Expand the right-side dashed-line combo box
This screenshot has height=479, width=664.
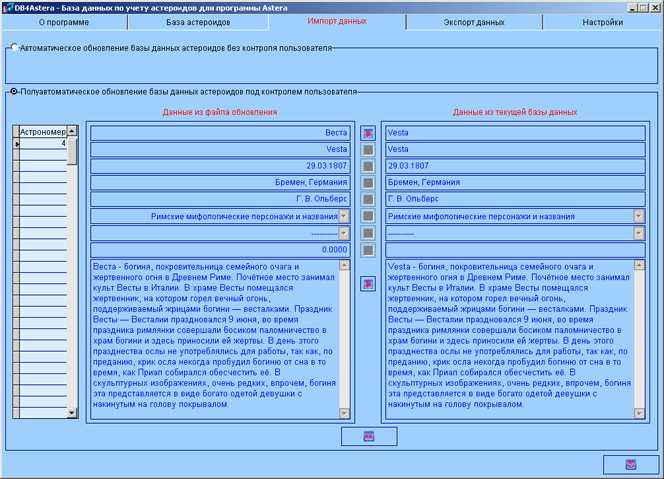point(638,233)
